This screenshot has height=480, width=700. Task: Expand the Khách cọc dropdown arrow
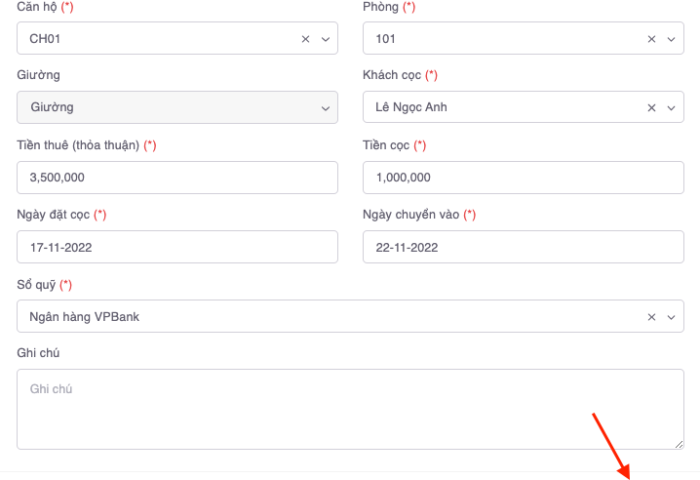[x=670, y=108]
